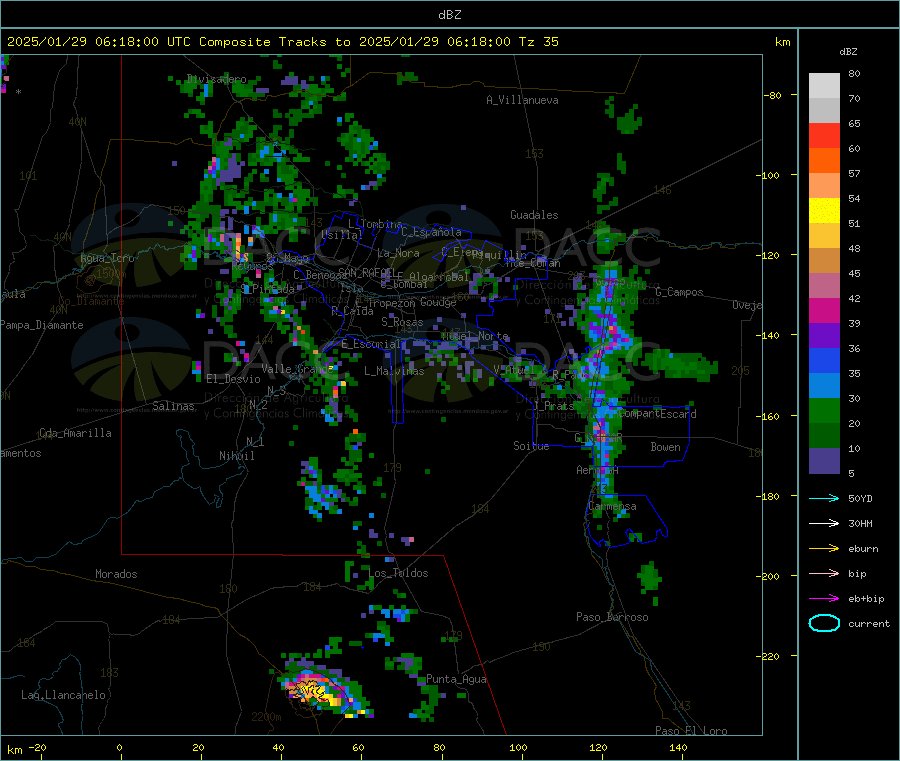Click the 'Divisadero' map label
The height and width of the screenshot is (761, 900).
point(217,79)
